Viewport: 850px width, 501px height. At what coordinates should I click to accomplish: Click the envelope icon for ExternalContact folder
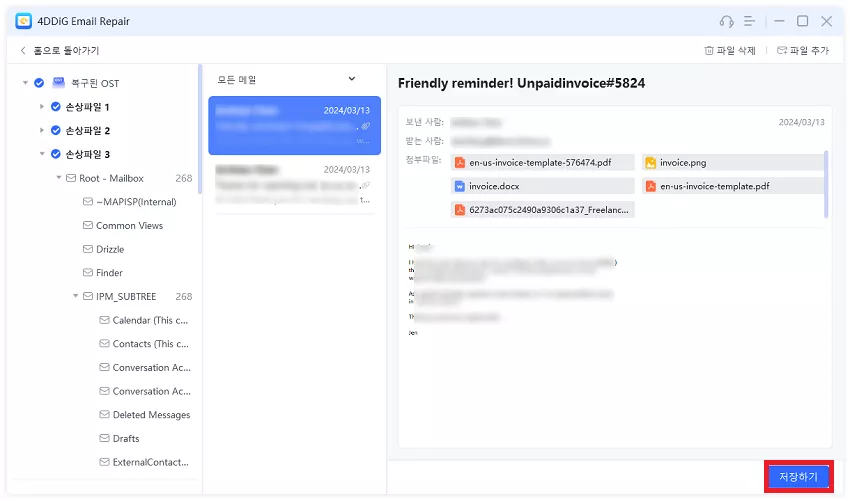(x=105, y=462)
